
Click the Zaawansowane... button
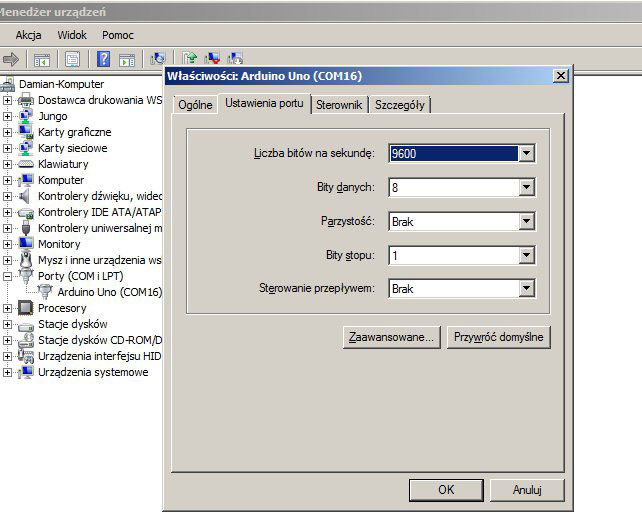point(391,337)
